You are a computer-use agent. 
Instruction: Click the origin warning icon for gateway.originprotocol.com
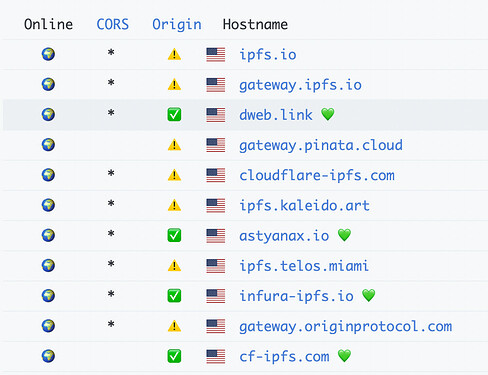pos(174,326)
